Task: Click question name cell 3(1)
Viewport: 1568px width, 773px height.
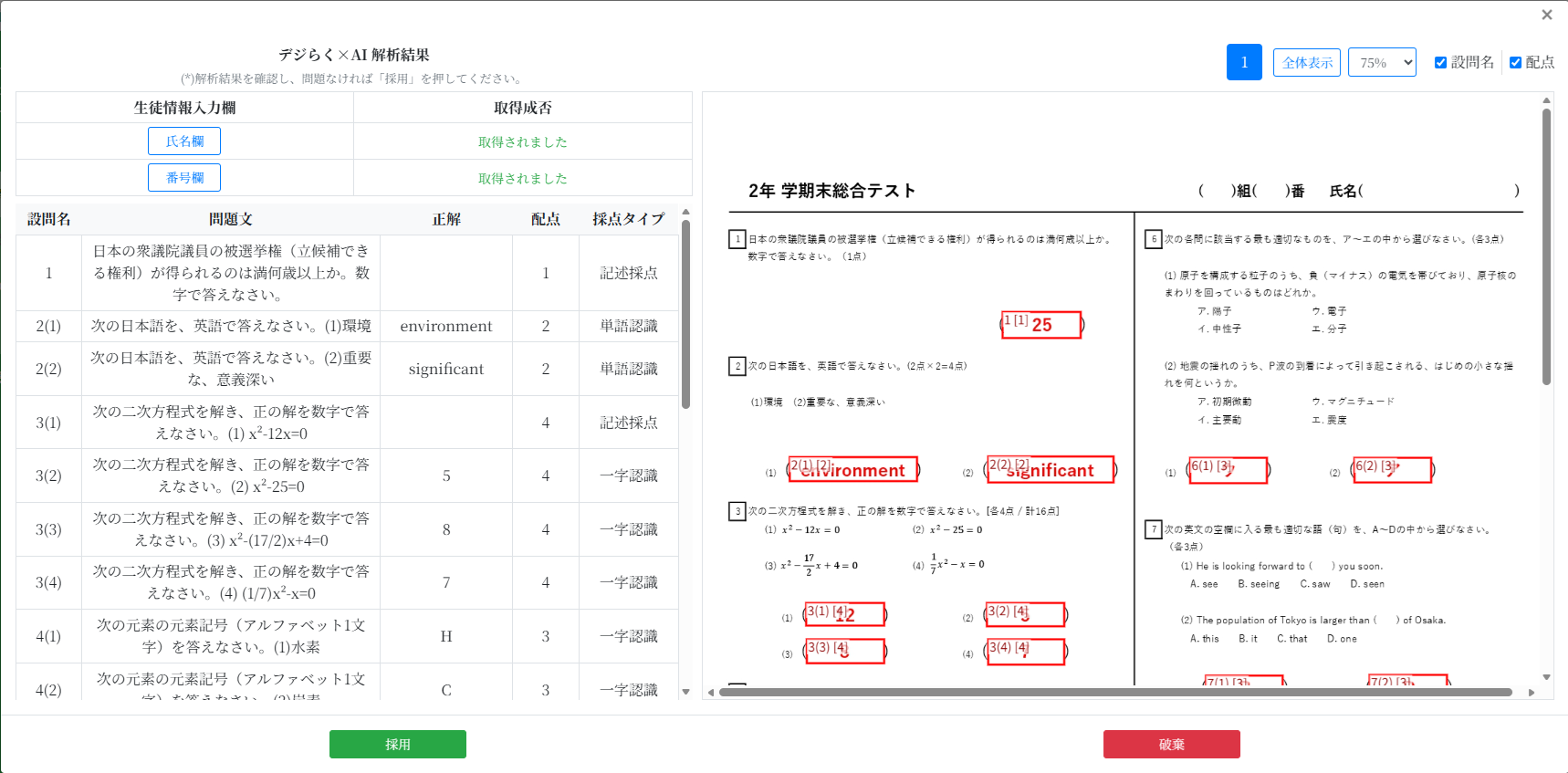Action: [x=48, y=423]
